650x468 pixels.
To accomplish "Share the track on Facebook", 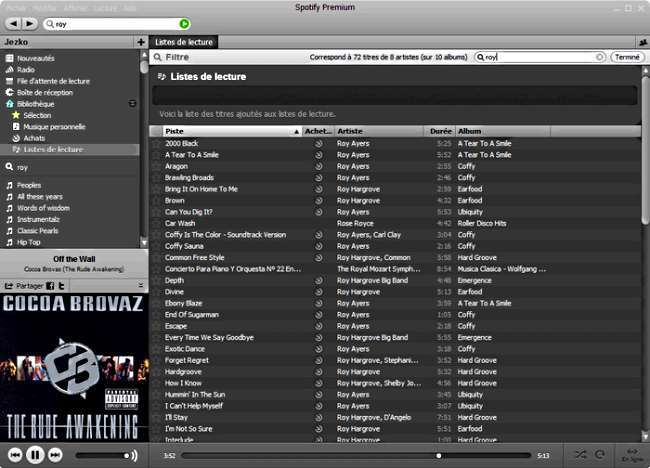I will [x=50, y=286].
